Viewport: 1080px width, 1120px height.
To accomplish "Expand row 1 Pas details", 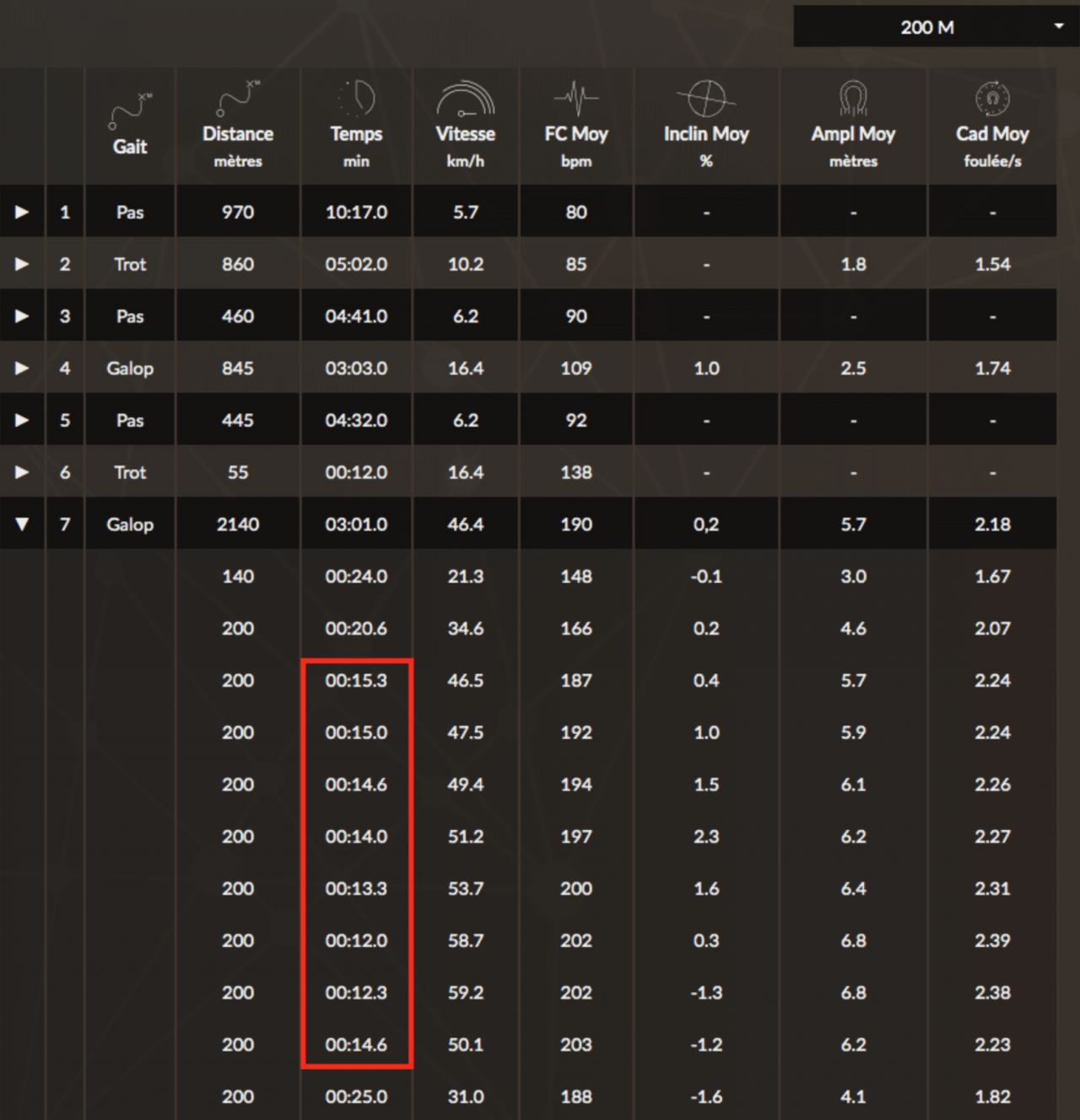I will click(22, 213).
